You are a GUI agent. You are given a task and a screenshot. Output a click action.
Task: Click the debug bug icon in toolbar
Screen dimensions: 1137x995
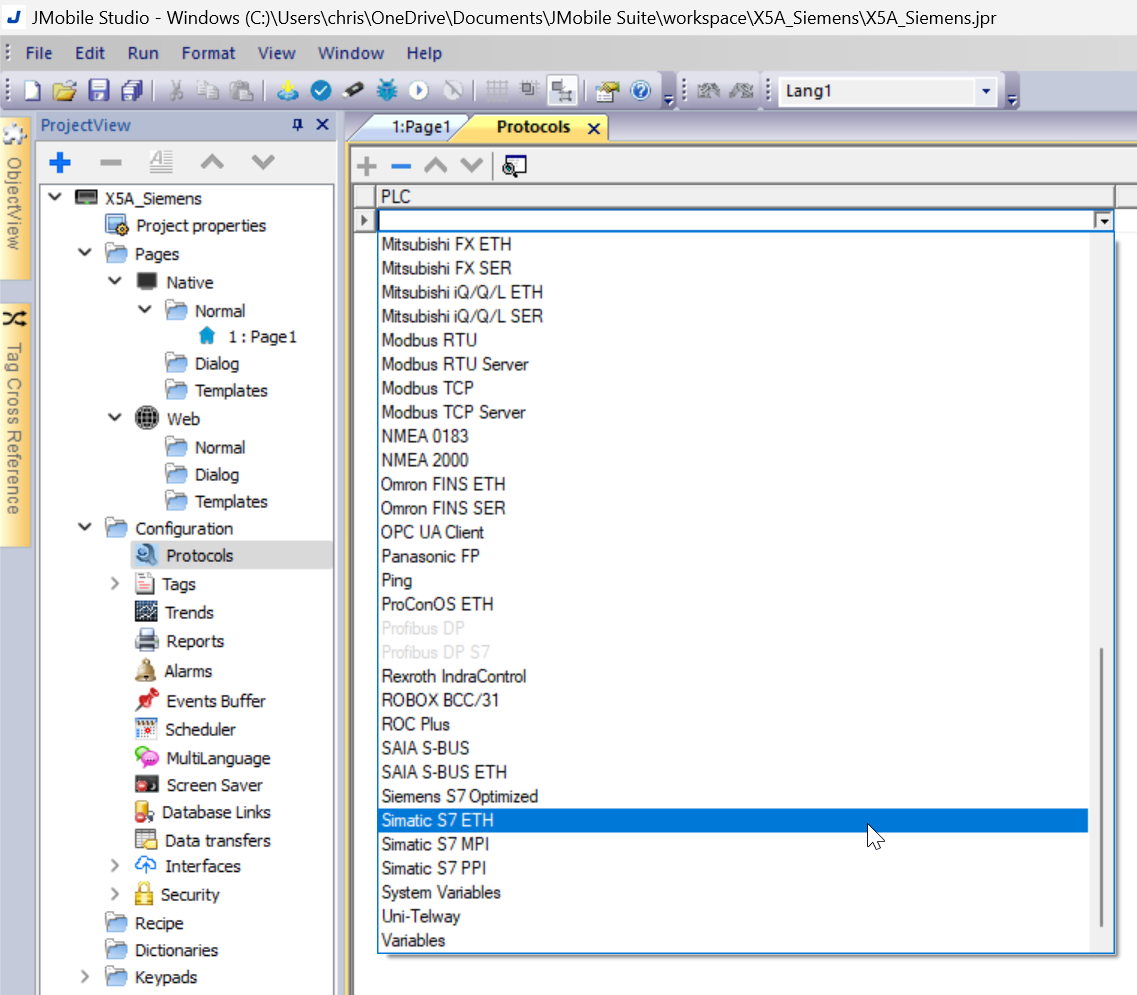pos(387,91)
